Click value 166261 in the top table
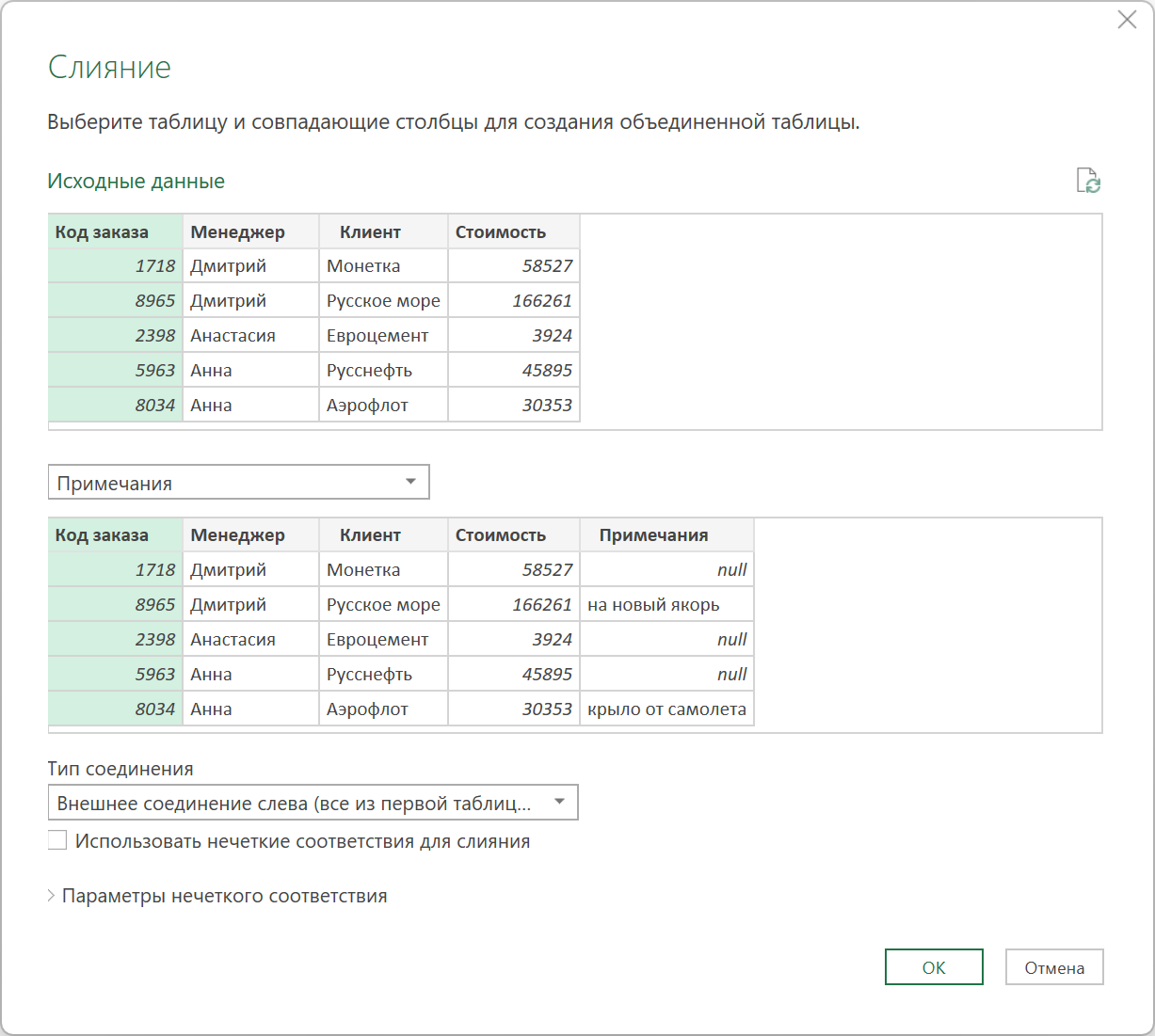Screen dimensions: 1155x1036 [x=514, y=301]
